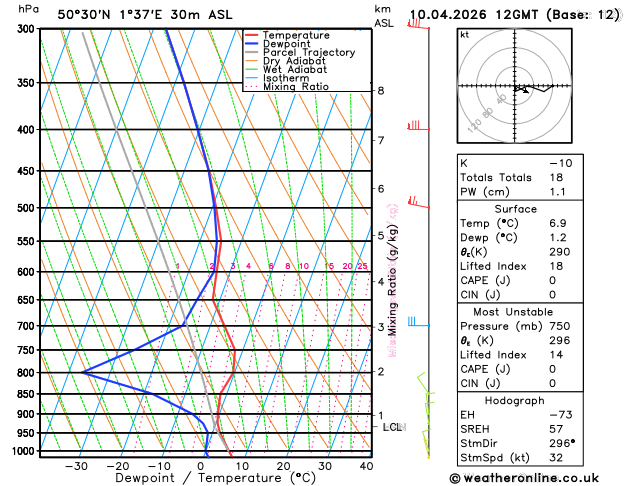Image resolution: width=629 pixels, height=486 pixels.
Task: Click the hodograph circular wind plot
Action: (x=515, y=86)
